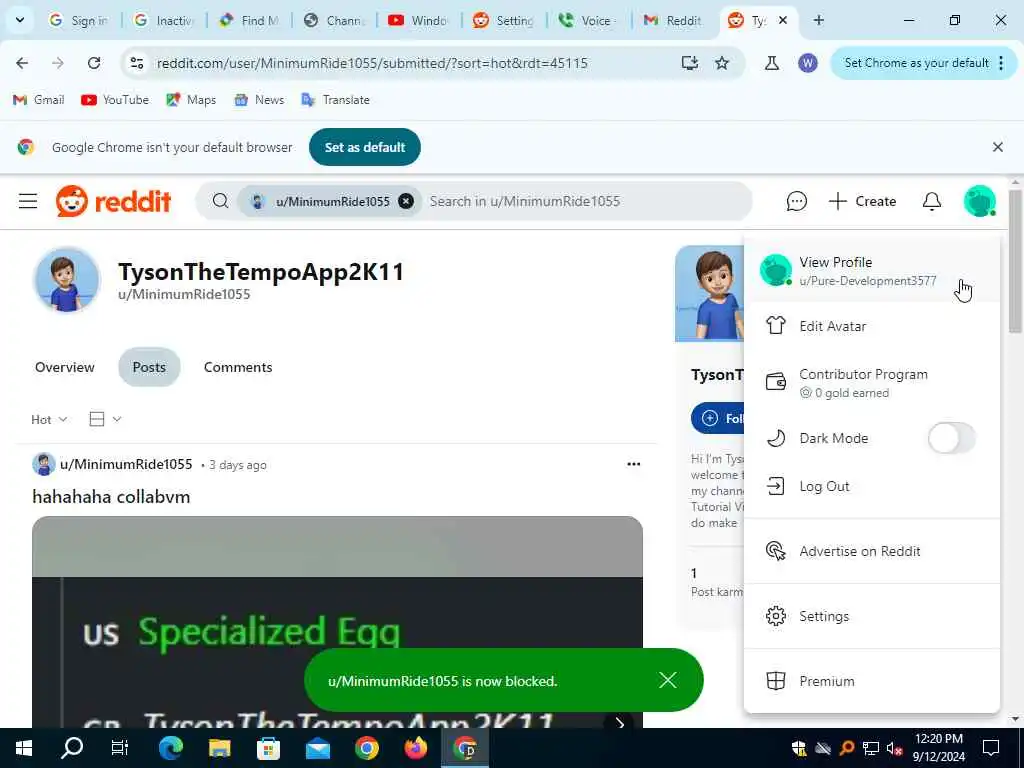Expand the Hot sort dropdown
The height and width of the screenshot is (768, 1024).
49,419
